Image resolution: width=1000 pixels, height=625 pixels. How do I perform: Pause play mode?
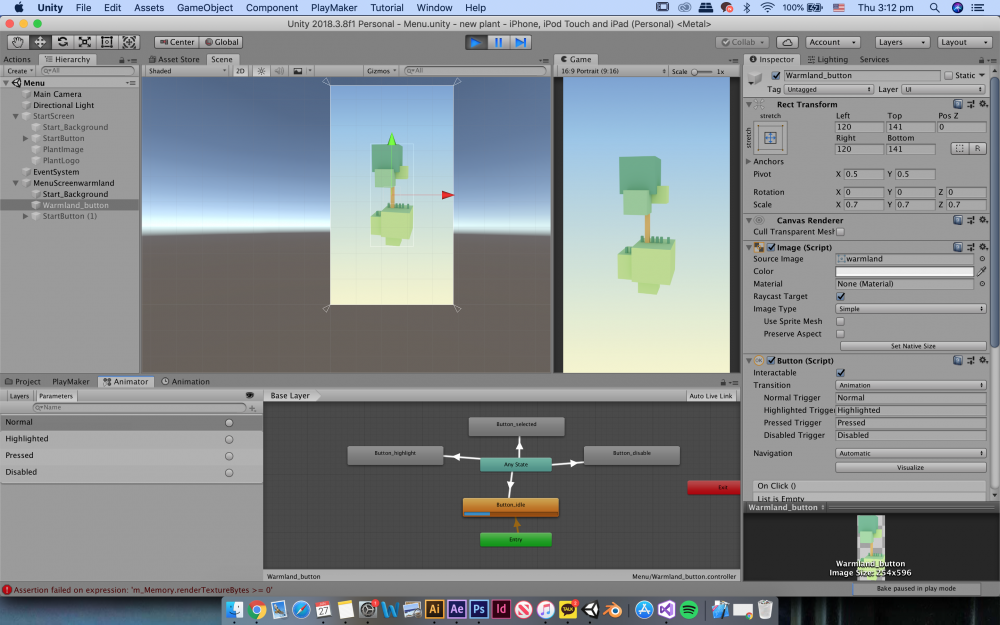(497, 42)
